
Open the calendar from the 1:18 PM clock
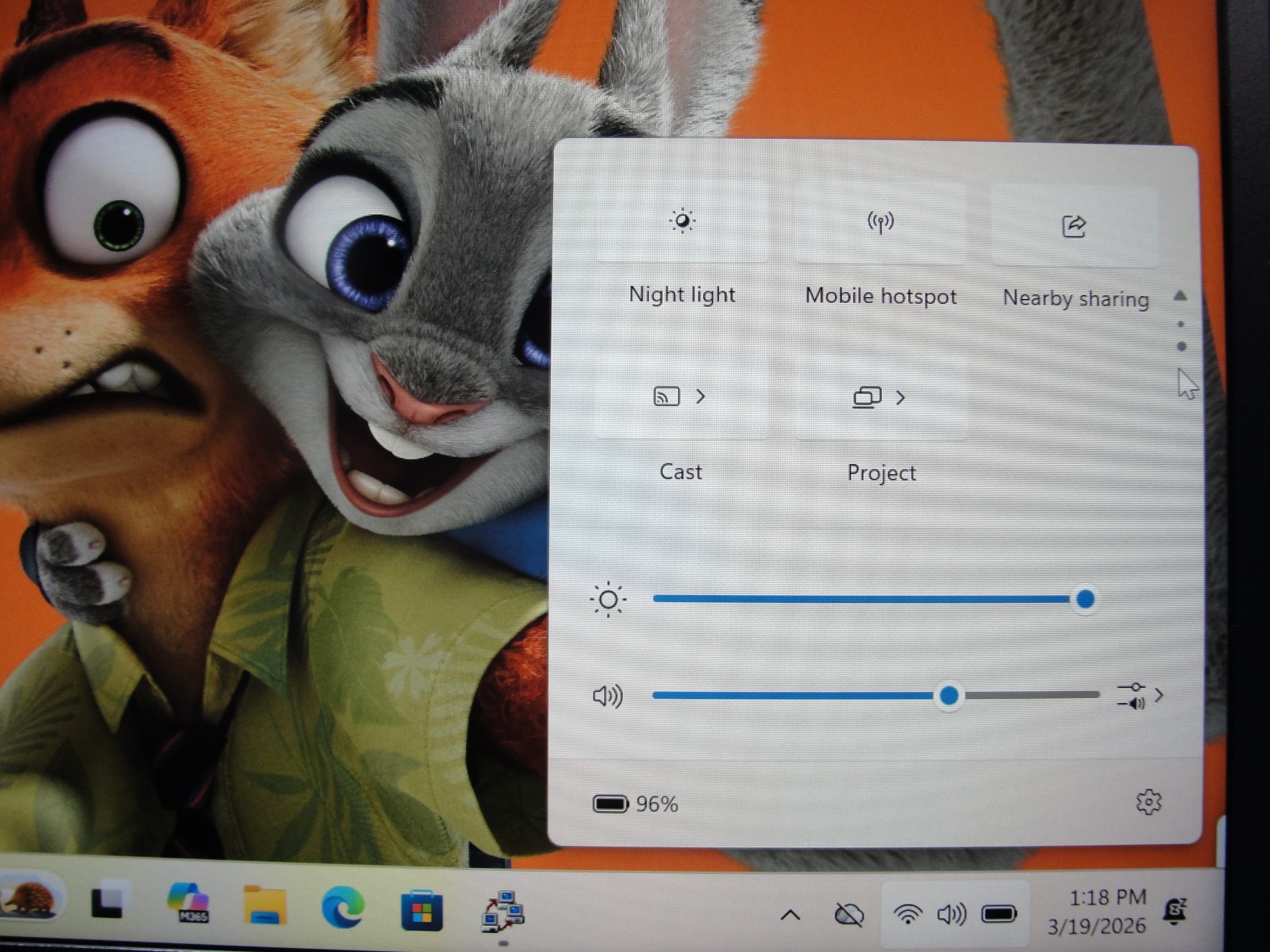tap(1097, 912)
